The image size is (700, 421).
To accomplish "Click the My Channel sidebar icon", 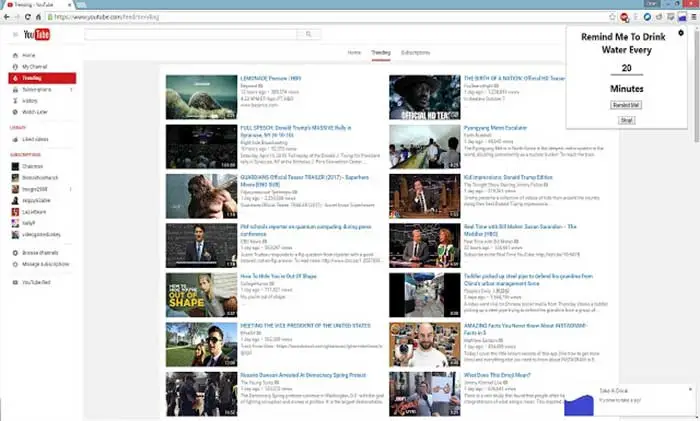I will 15,67.
